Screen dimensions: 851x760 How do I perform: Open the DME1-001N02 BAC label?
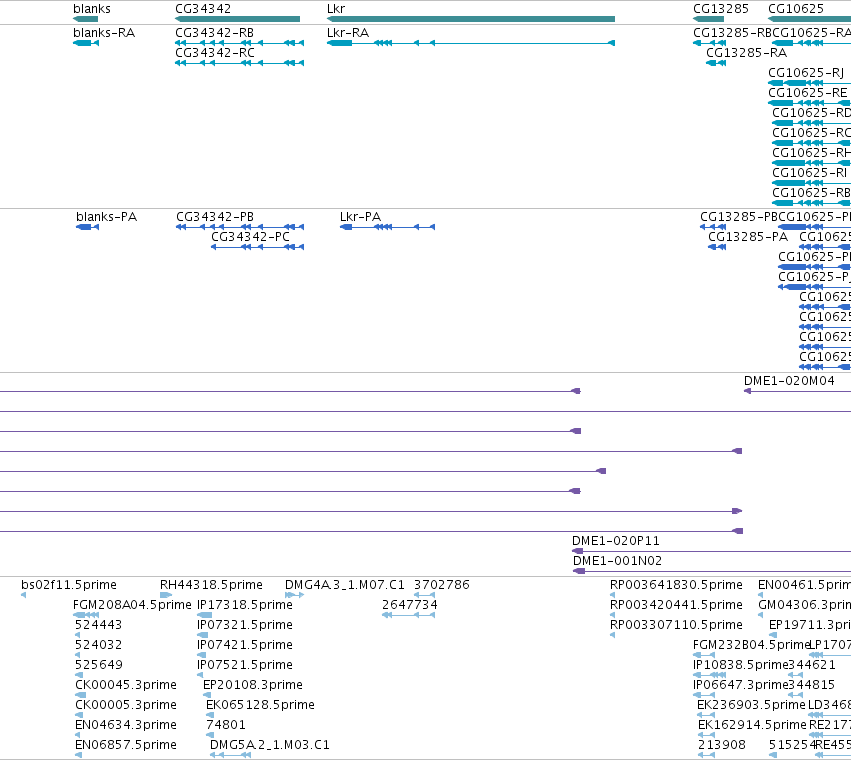(x=618, y=561)
